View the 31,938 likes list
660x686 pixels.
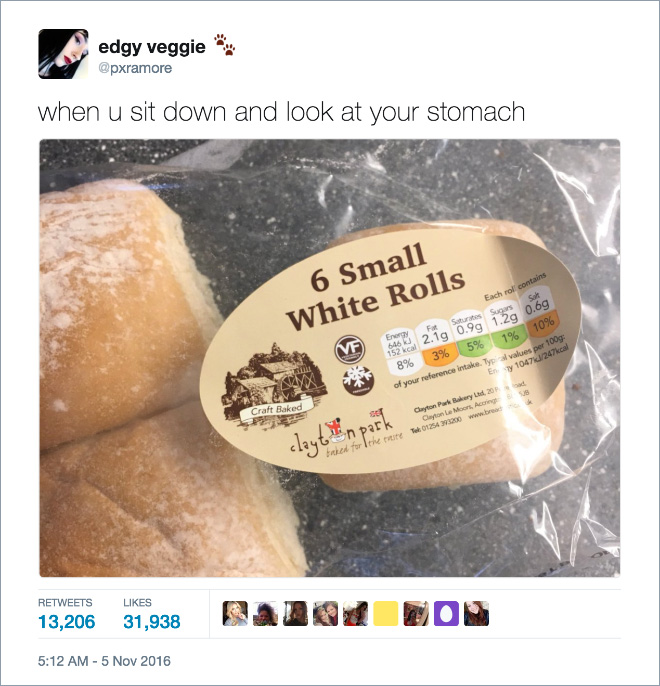point(152,622)
